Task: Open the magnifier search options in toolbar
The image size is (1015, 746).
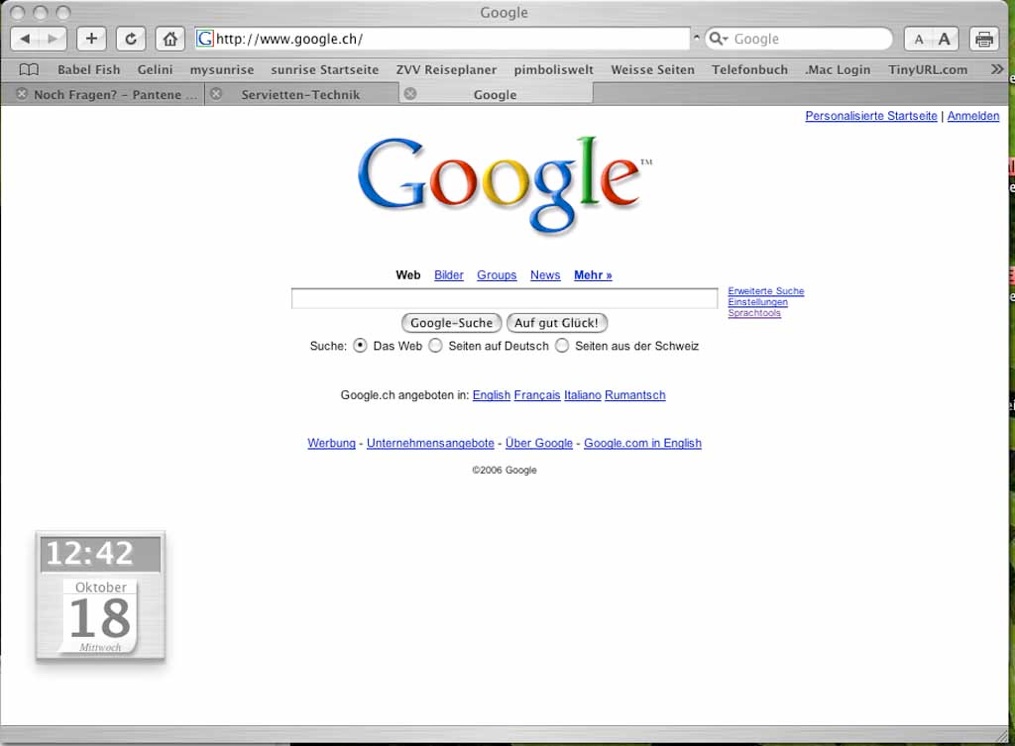Action: pyautogui.click(x=718, y=39)
